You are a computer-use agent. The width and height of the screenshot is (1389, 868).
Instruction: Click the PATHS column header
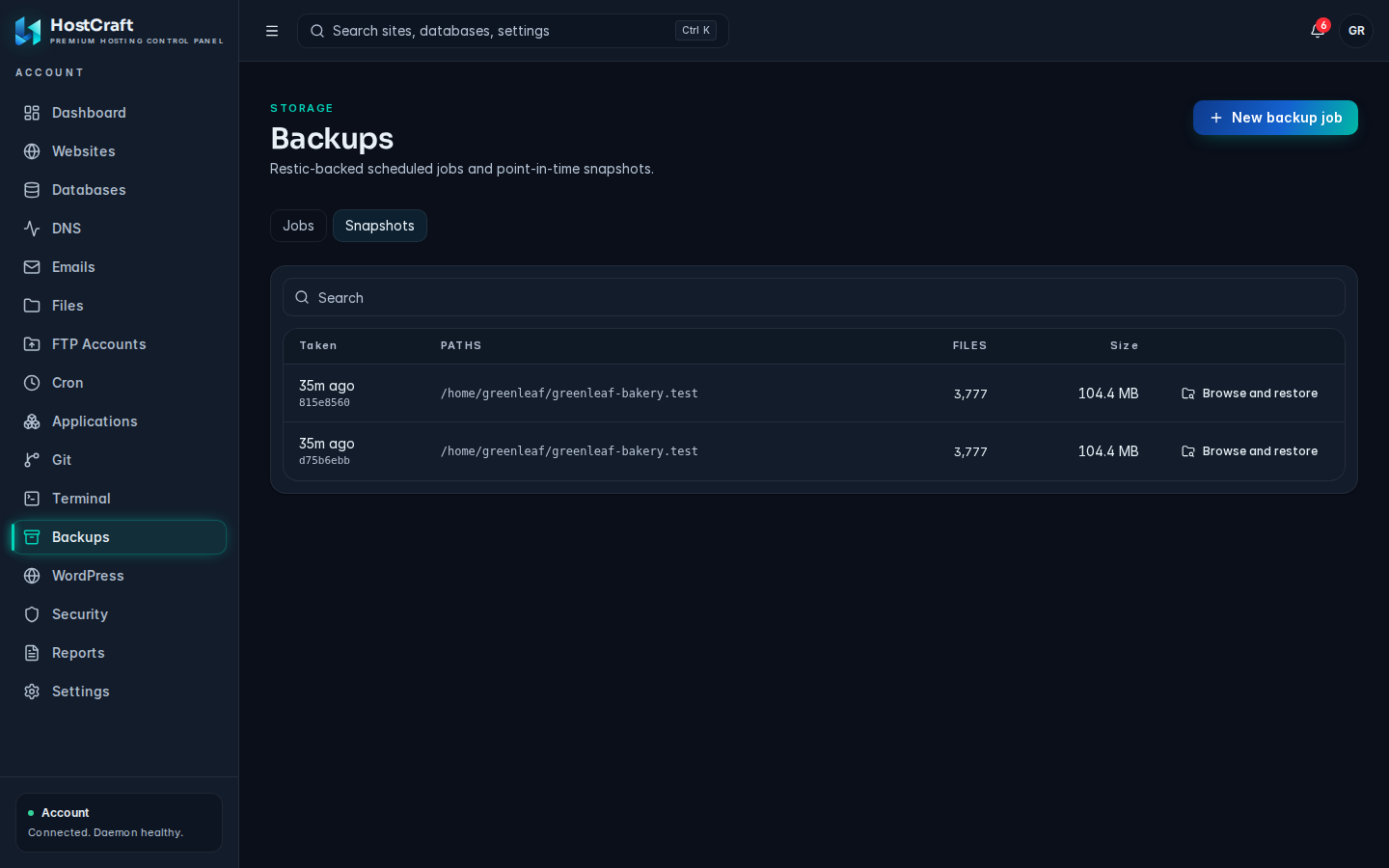click(x=461, y=345)
